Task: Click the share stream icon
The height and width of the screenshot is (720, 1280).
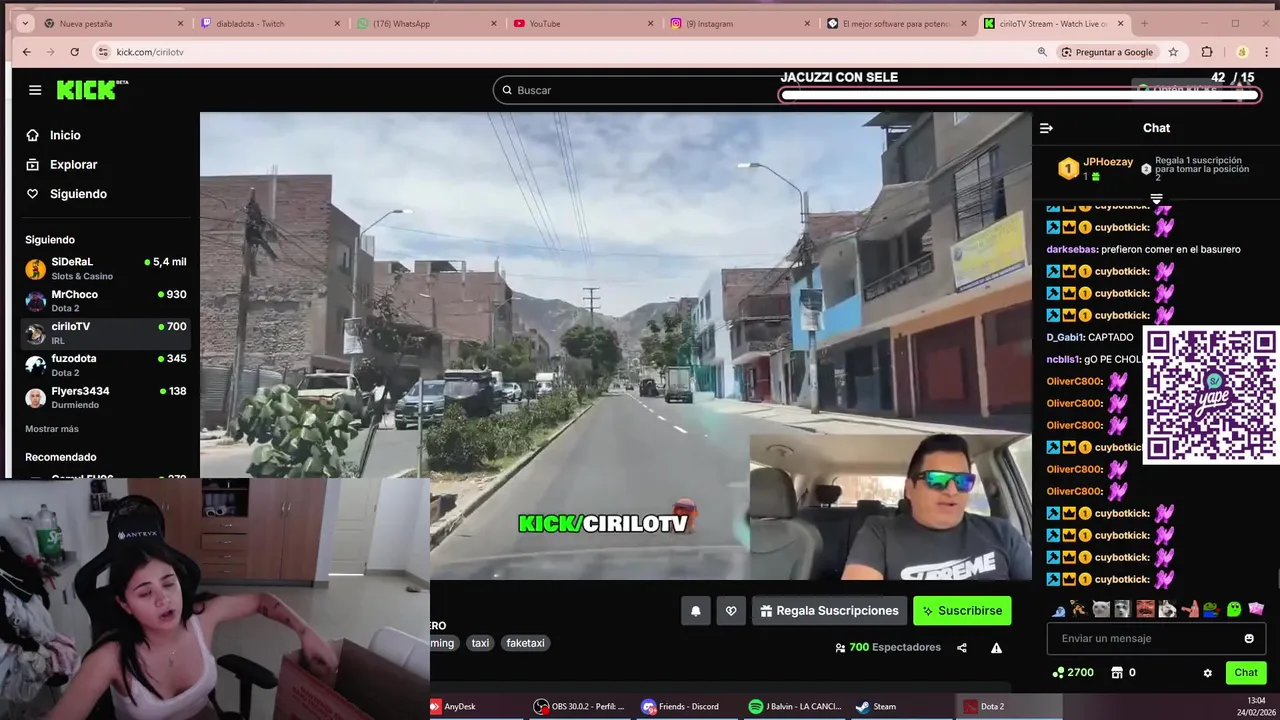Action: pyautogui.click(x=962, y=648)
